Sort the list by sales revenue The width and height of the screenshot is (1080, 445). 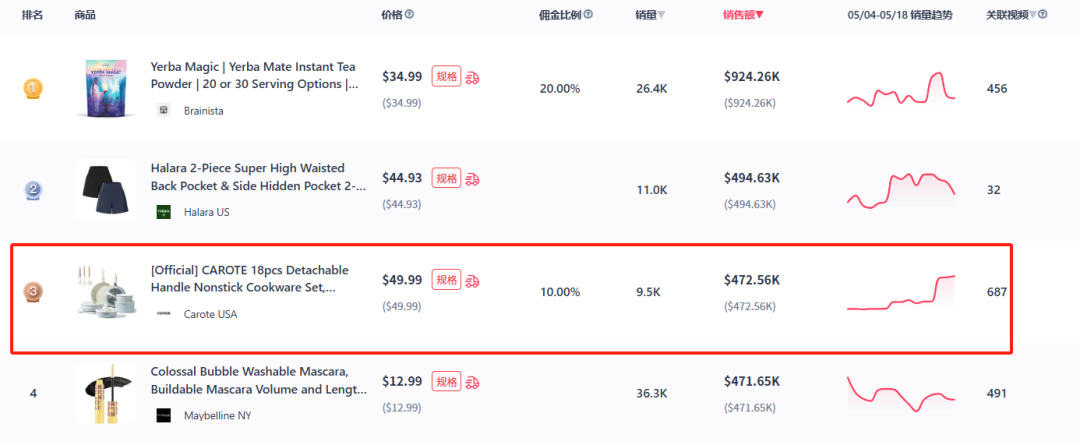tap(743, 15)
